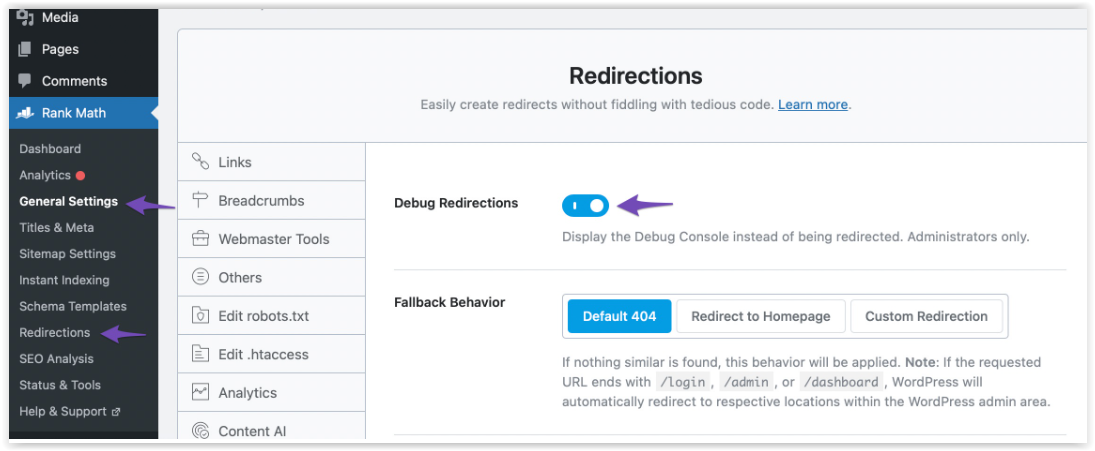This screenshot has width=1095, height=451.
Task: Open Rank Math Analytics submenu item
Action: click(45, 175)
